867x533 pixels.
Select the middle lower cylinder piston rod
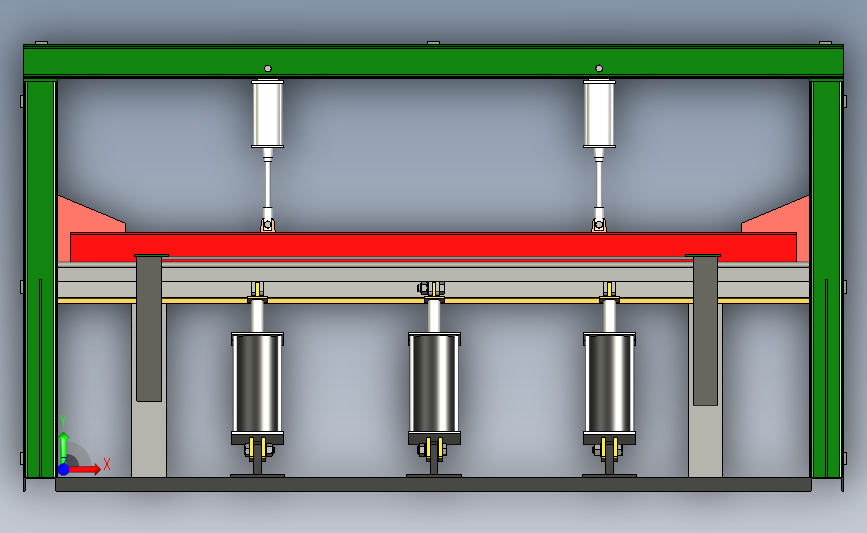coord(434,316)
